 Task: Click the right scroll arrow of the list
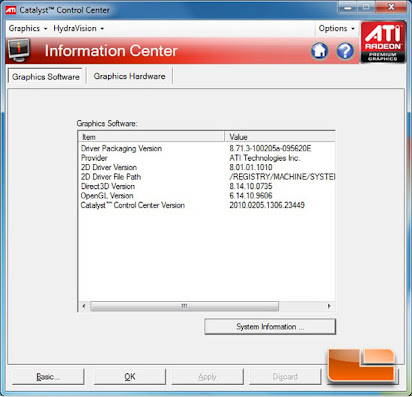tap(329, 306)
